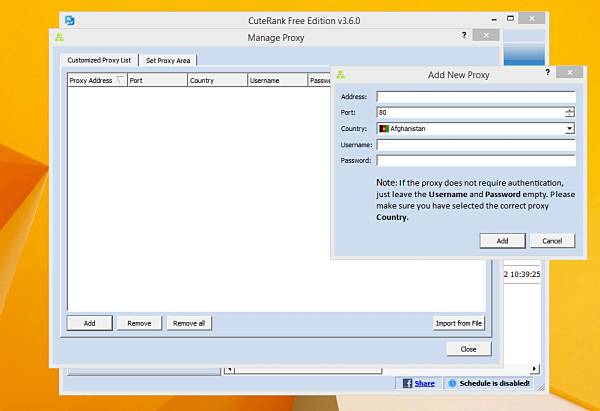The image size is (600, 411).
Task: Sort by Proxy Address column header
Action: click(x=97, y=80)
